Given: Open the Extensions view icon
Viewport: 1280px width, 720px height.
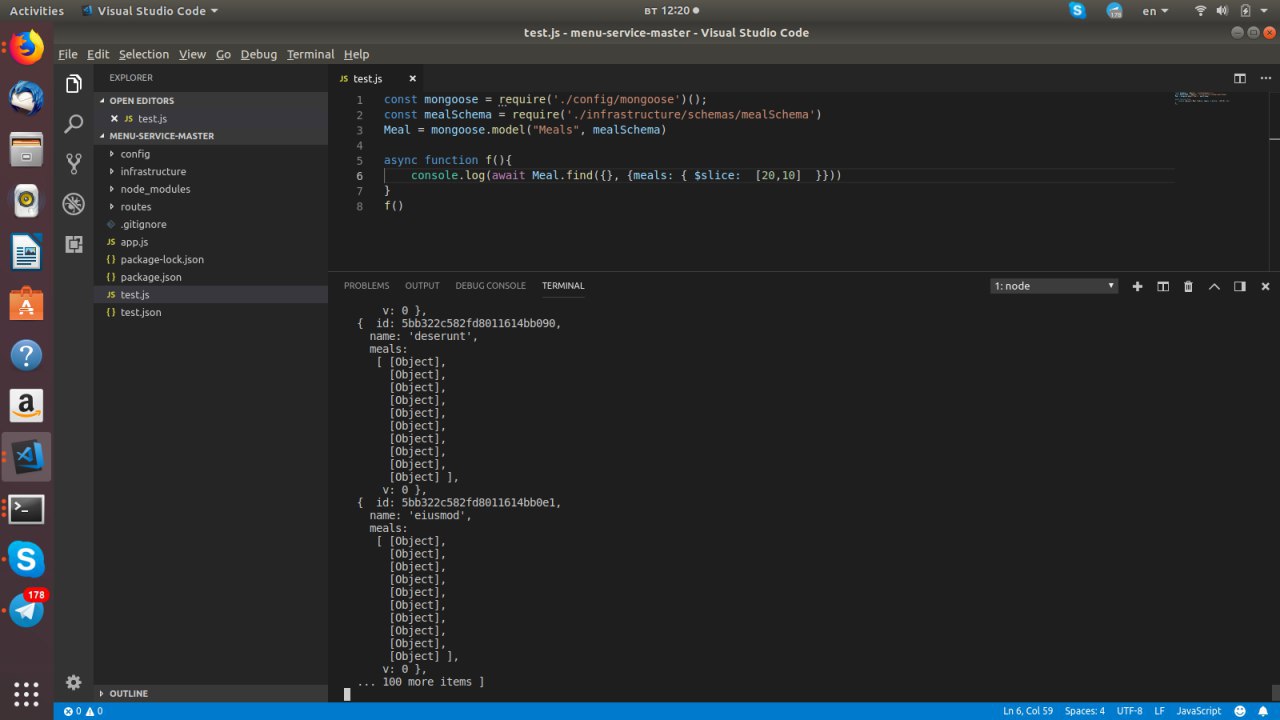Looking at the screenshot, I should 73,244.
